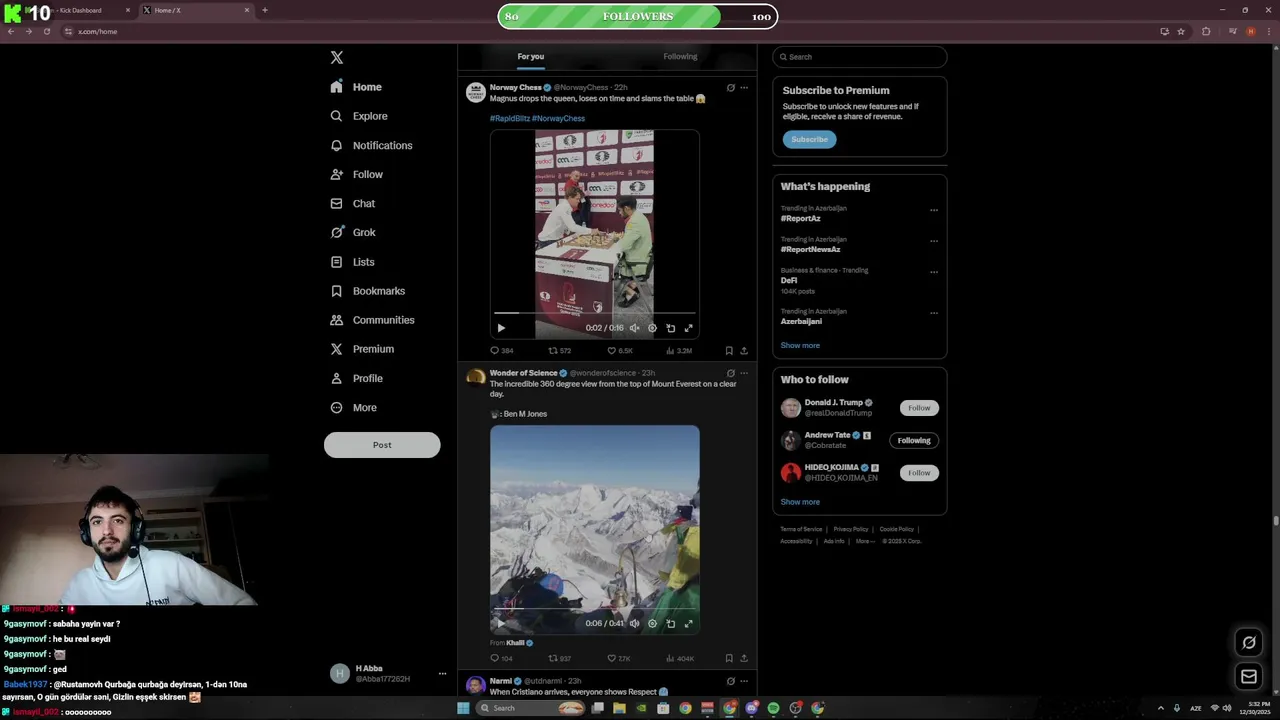Open options for the Azerbaijani trend
Viewport: 1280px width, 720px height.
click(934, 313)
